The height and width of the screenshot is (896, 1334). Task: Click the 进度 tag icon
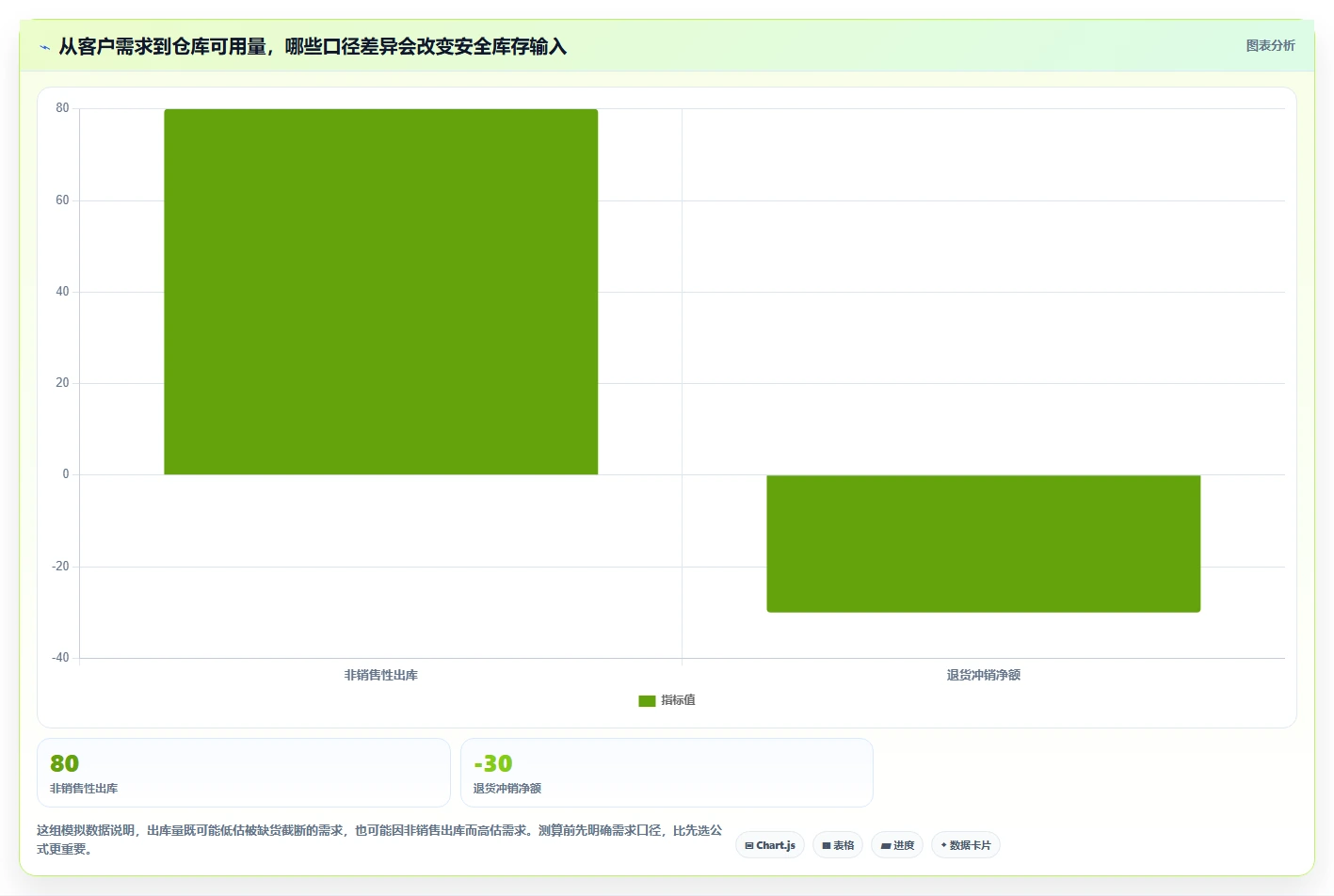885,845
